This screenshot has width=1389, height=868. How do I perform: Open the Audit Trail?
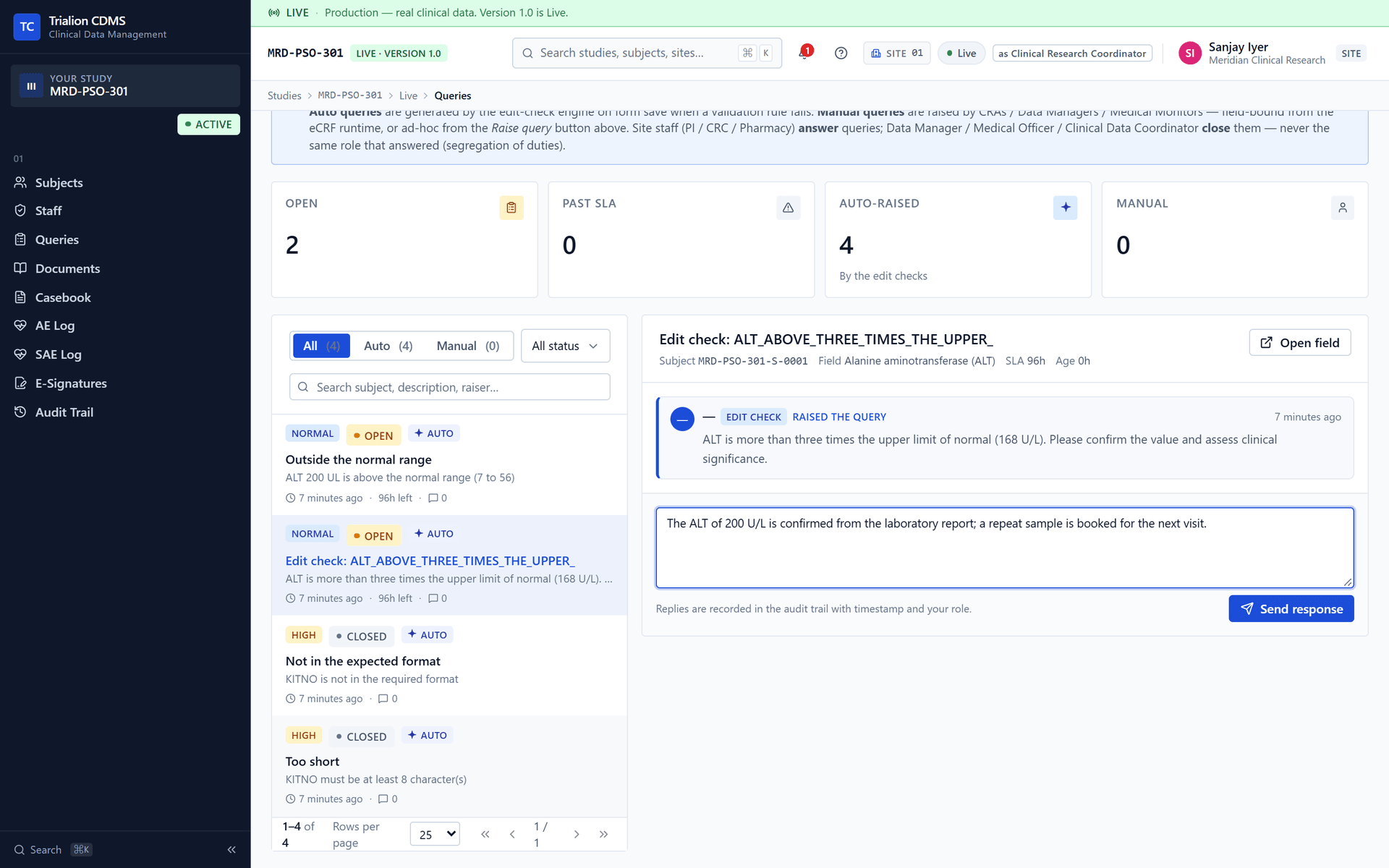(x=125, y=412)
